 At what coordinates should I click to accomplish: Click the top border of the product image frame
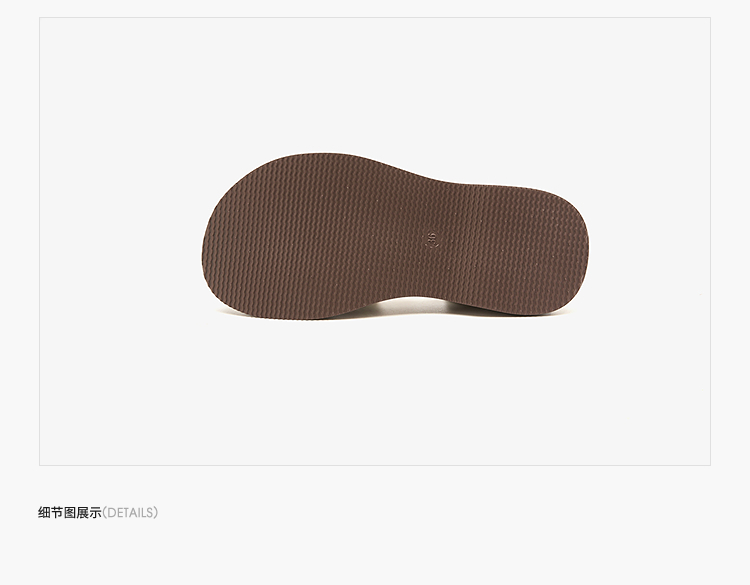coord(375,18)
